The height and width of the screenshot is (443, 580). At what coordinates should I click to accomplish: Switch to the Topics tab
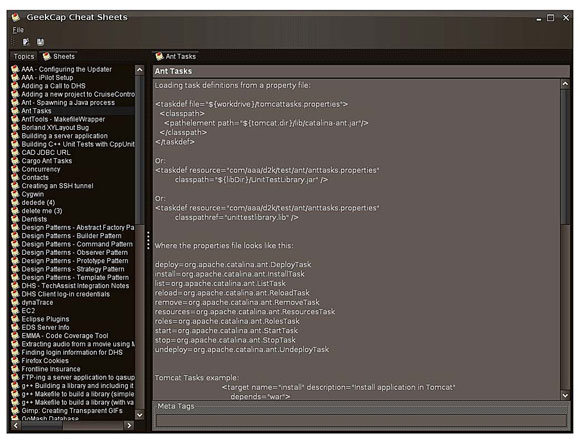[x=24, y=56]
